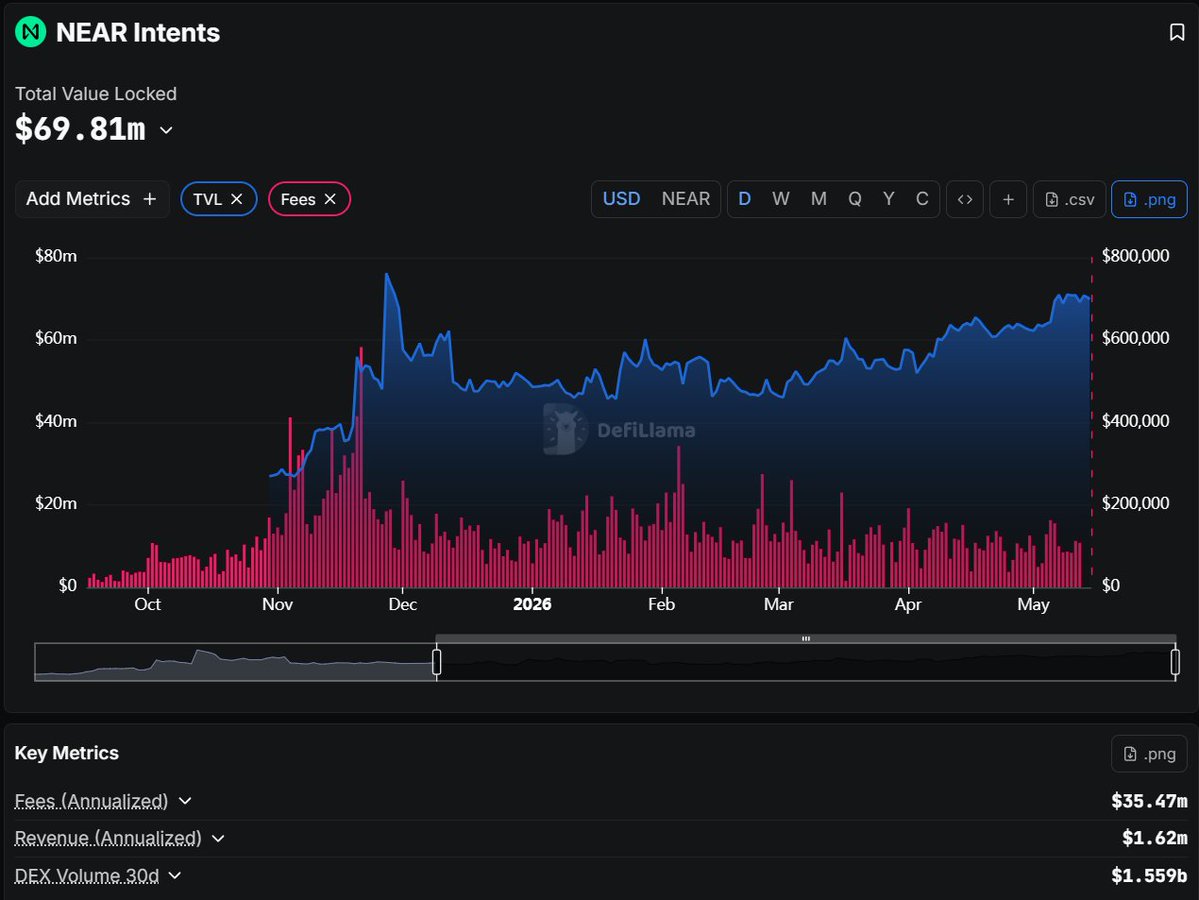The image size is (1199, 900).
Task: Click the $1.559b DEX volume value
Action: click(x=1149, y=876)
